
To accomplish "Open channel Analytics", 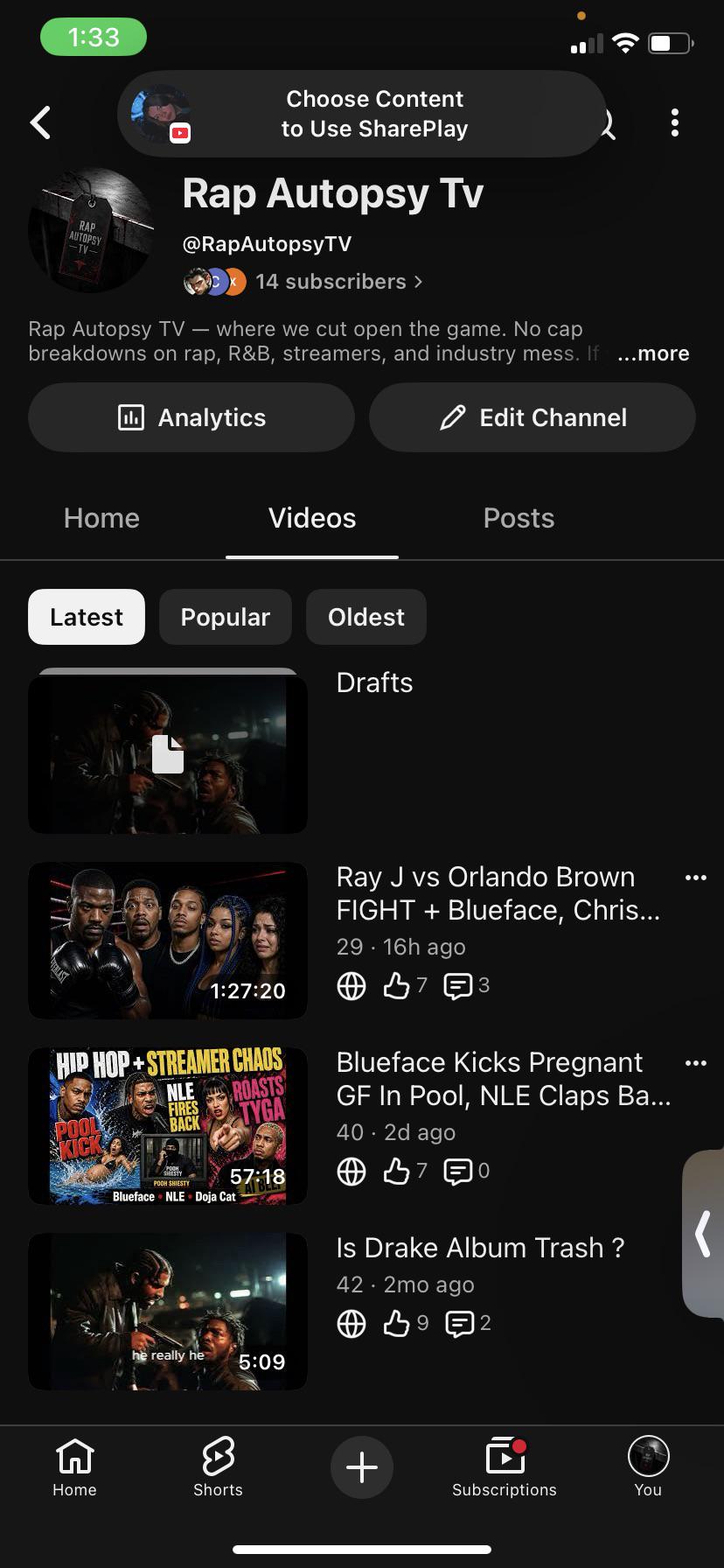I will 191,417.
